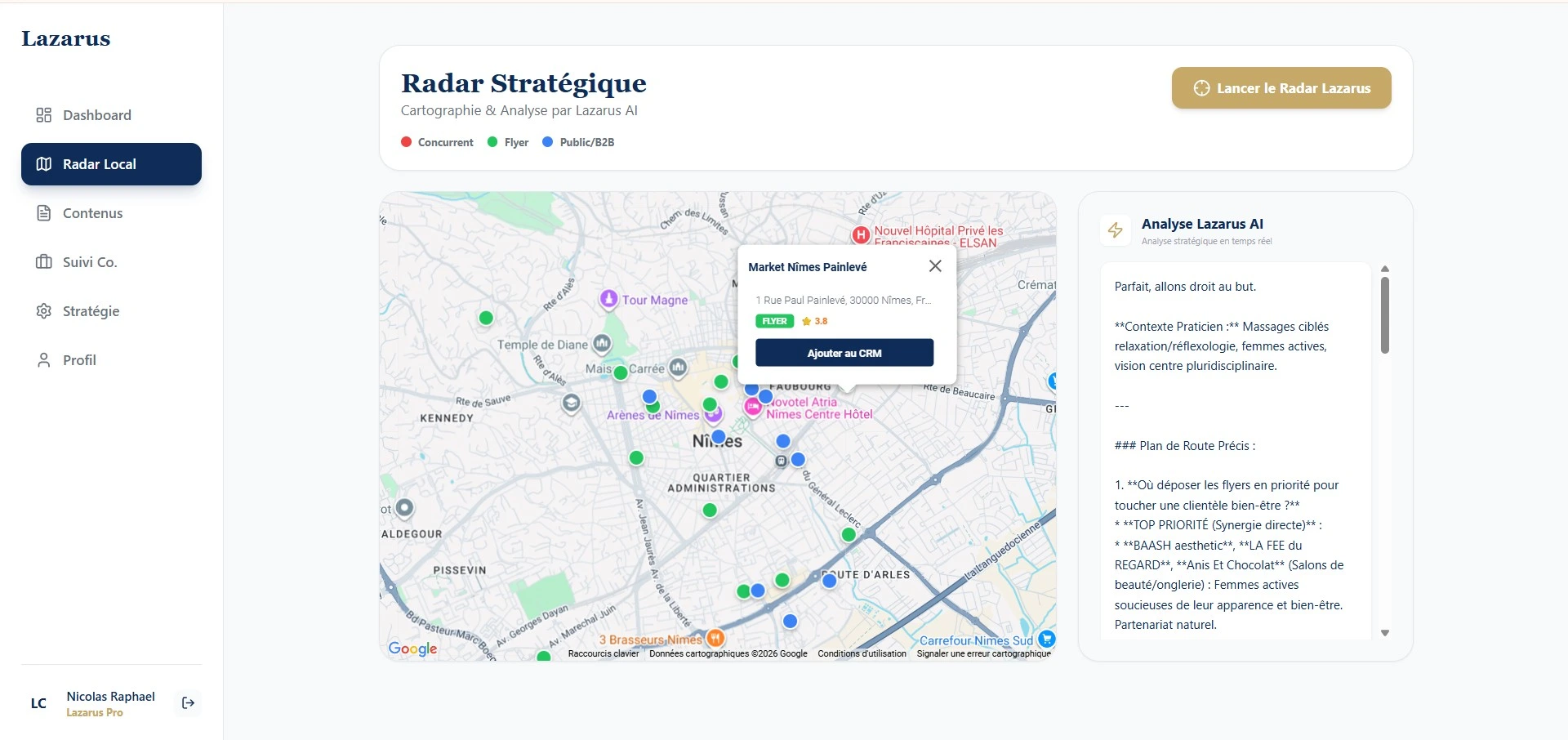1568x740 pixels.
Task: Click the Profil person icon
Action: tap(44, 360)
